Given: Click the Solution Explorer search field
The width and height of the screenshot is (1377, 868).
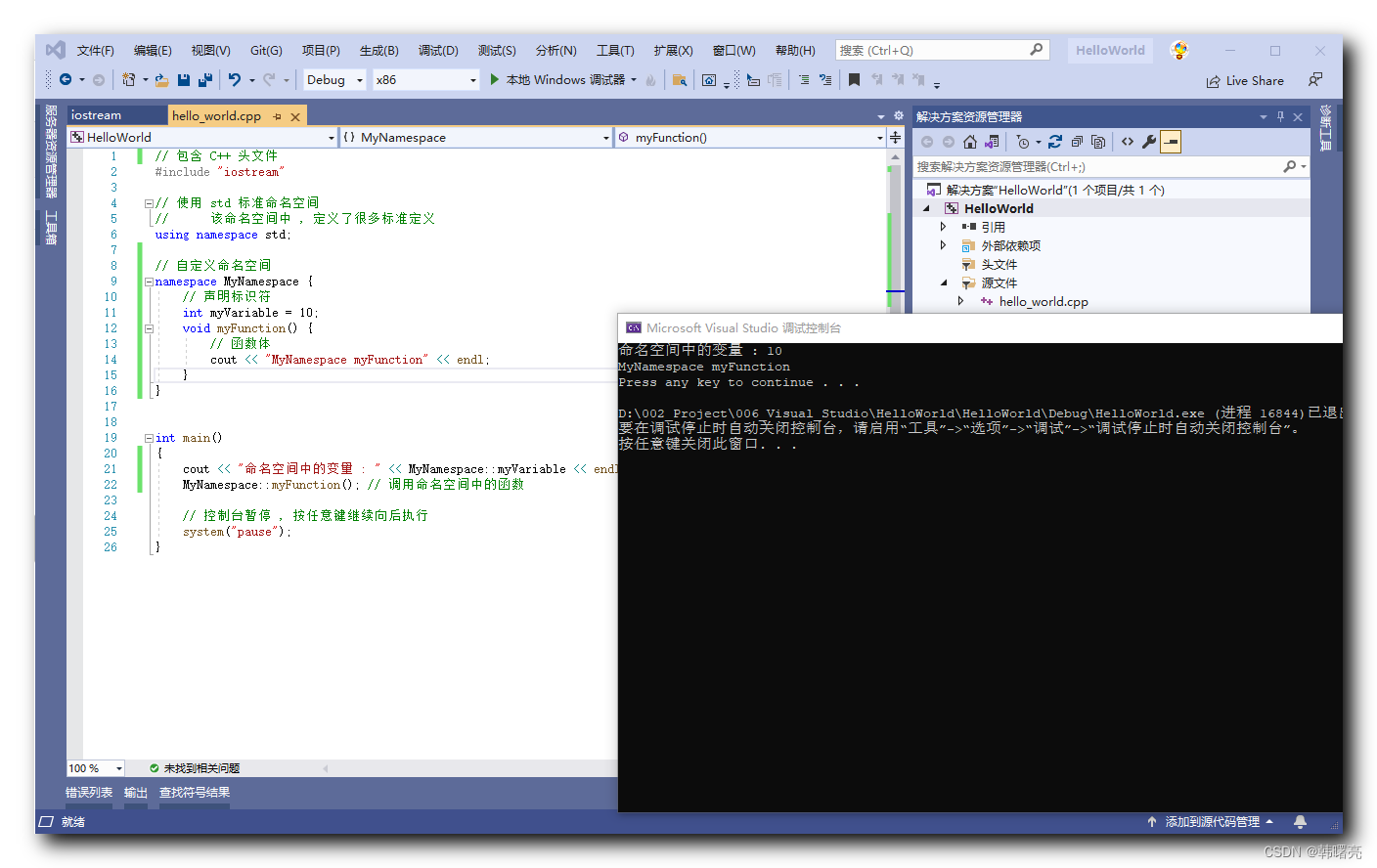Looking at the screenshot, I should (x=1110, y=167).
